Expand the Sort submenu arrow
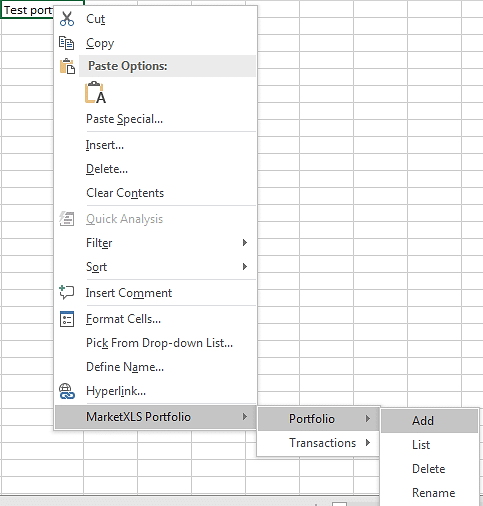483x506 pixels. (245, 267)
